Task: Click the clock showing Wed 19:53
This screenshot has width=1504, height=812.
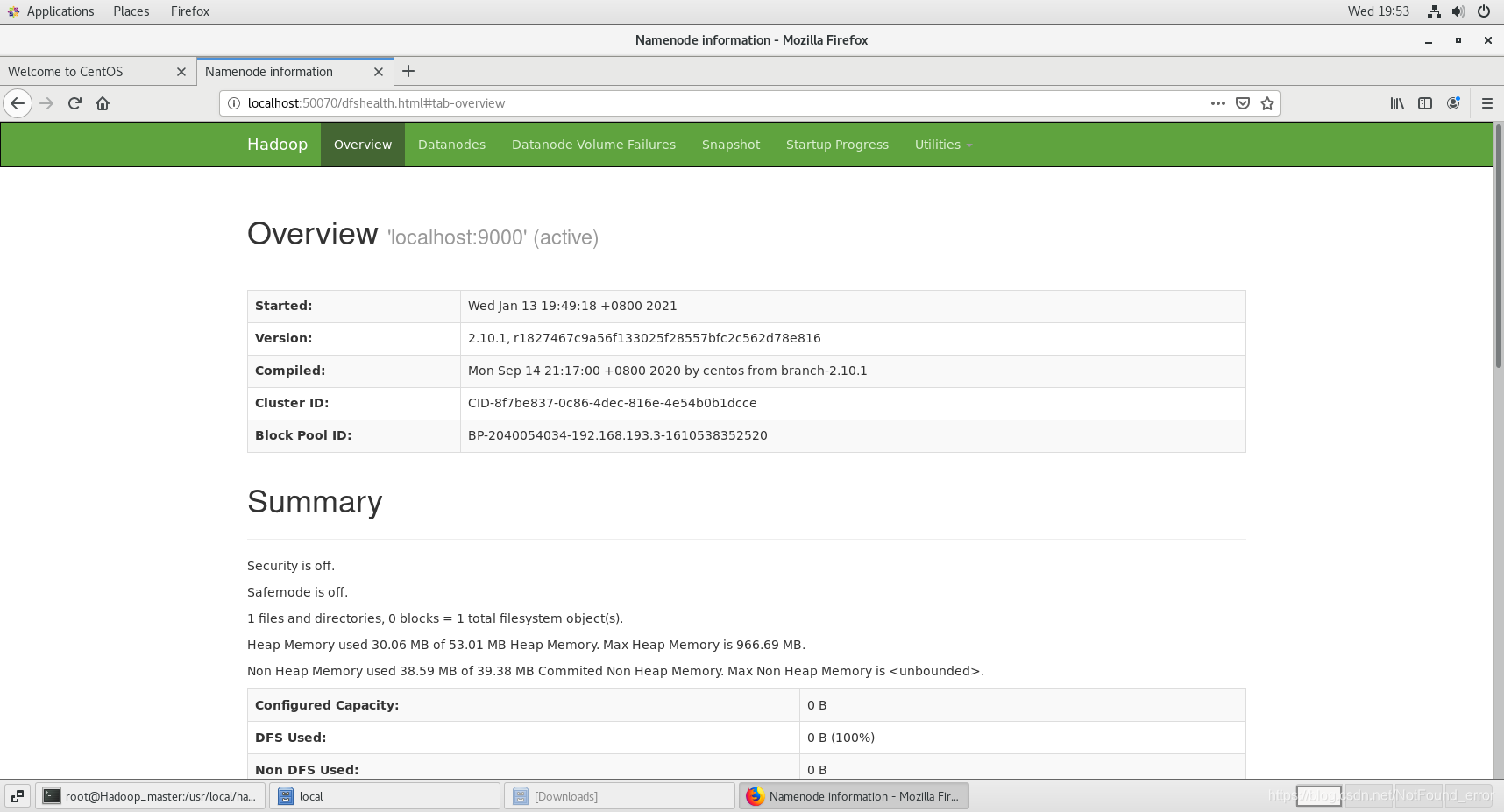Action: click(1379, 11)
